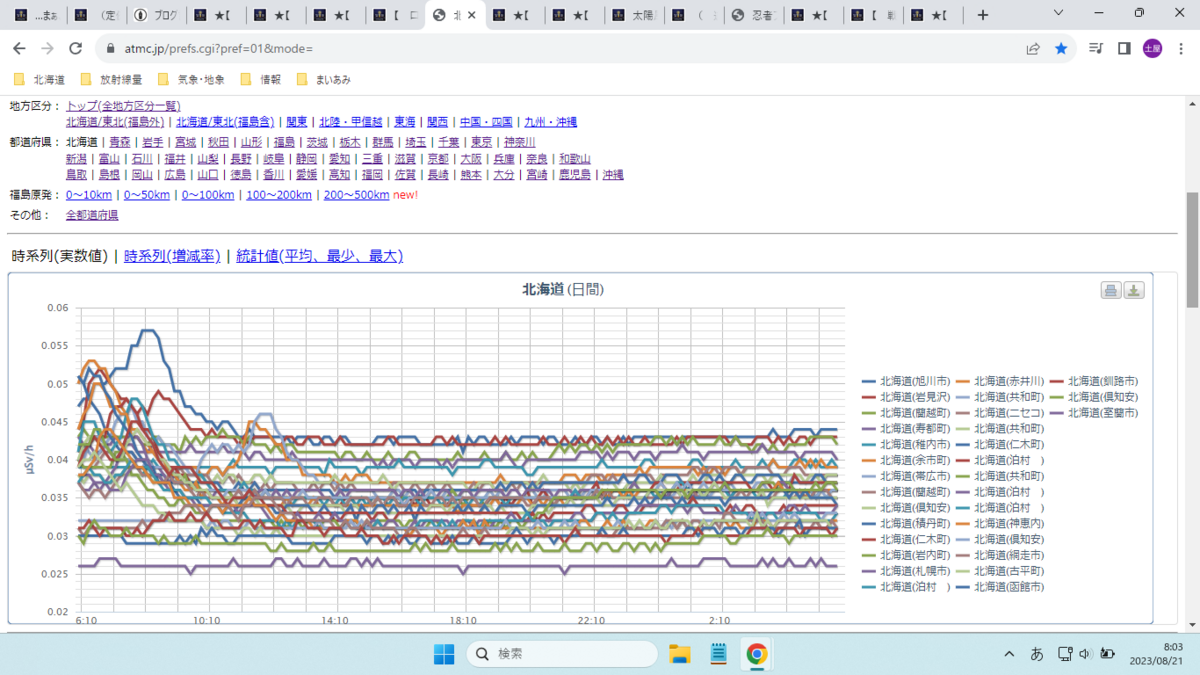1200x675 pixels.
Task: Click the blue bookmark star icon
Action: (x=1061, y=48)
